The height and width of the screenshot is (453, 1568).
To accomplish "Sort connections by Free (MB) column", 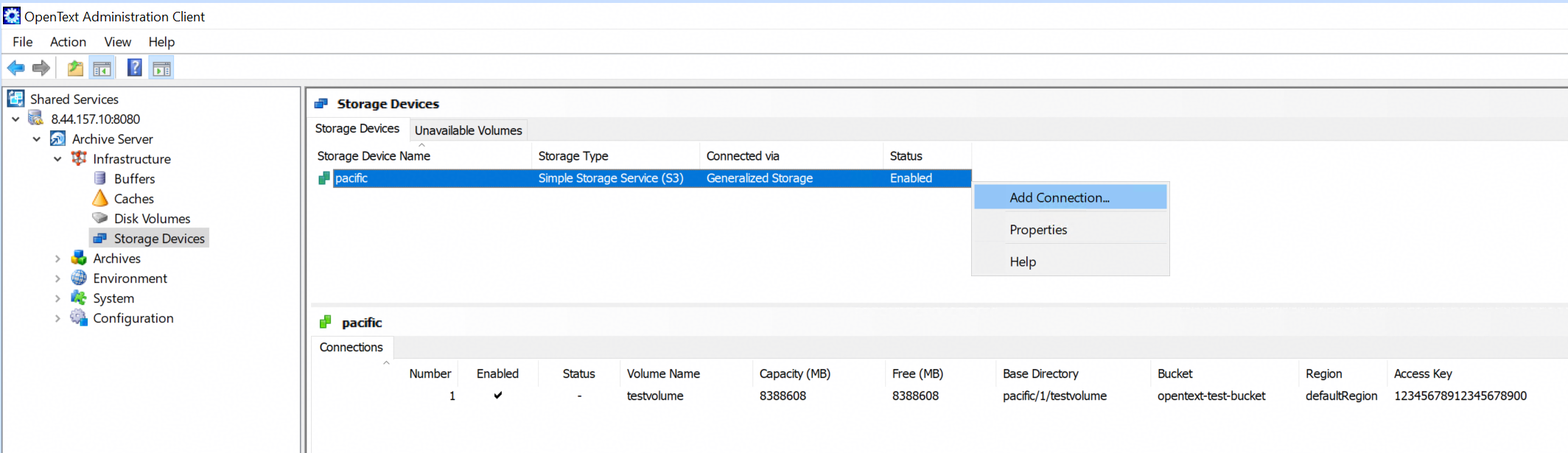I will (940, 373).
